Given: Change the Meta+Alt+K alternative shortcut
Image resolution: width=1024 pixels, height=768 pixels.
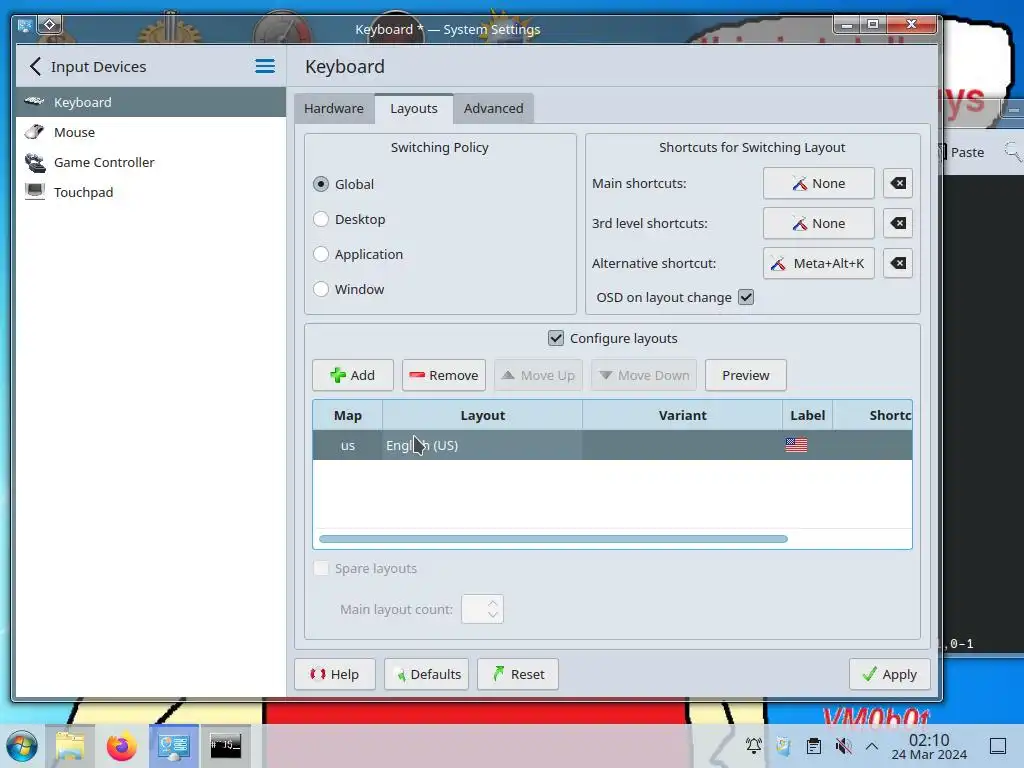Looking at the screenshot, I should (x=818, y=263).
